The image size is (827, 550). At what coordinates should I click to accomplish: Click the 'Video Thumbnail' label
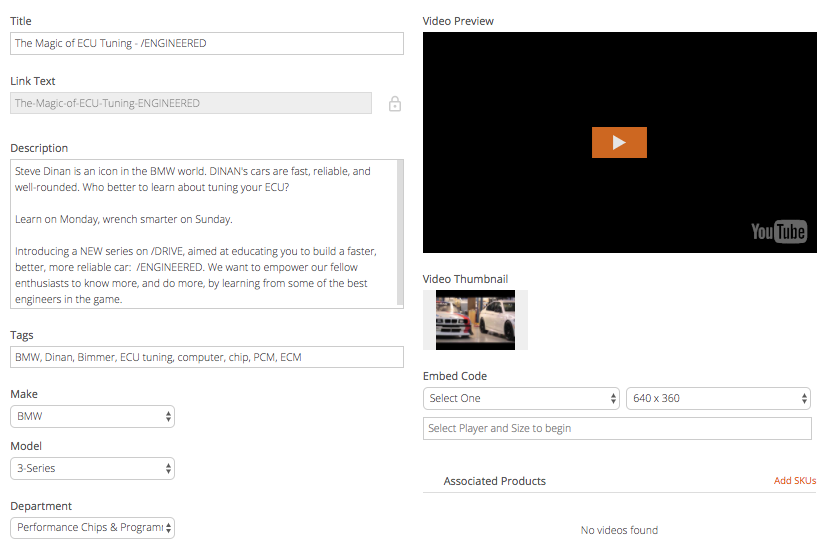[465, 279]
